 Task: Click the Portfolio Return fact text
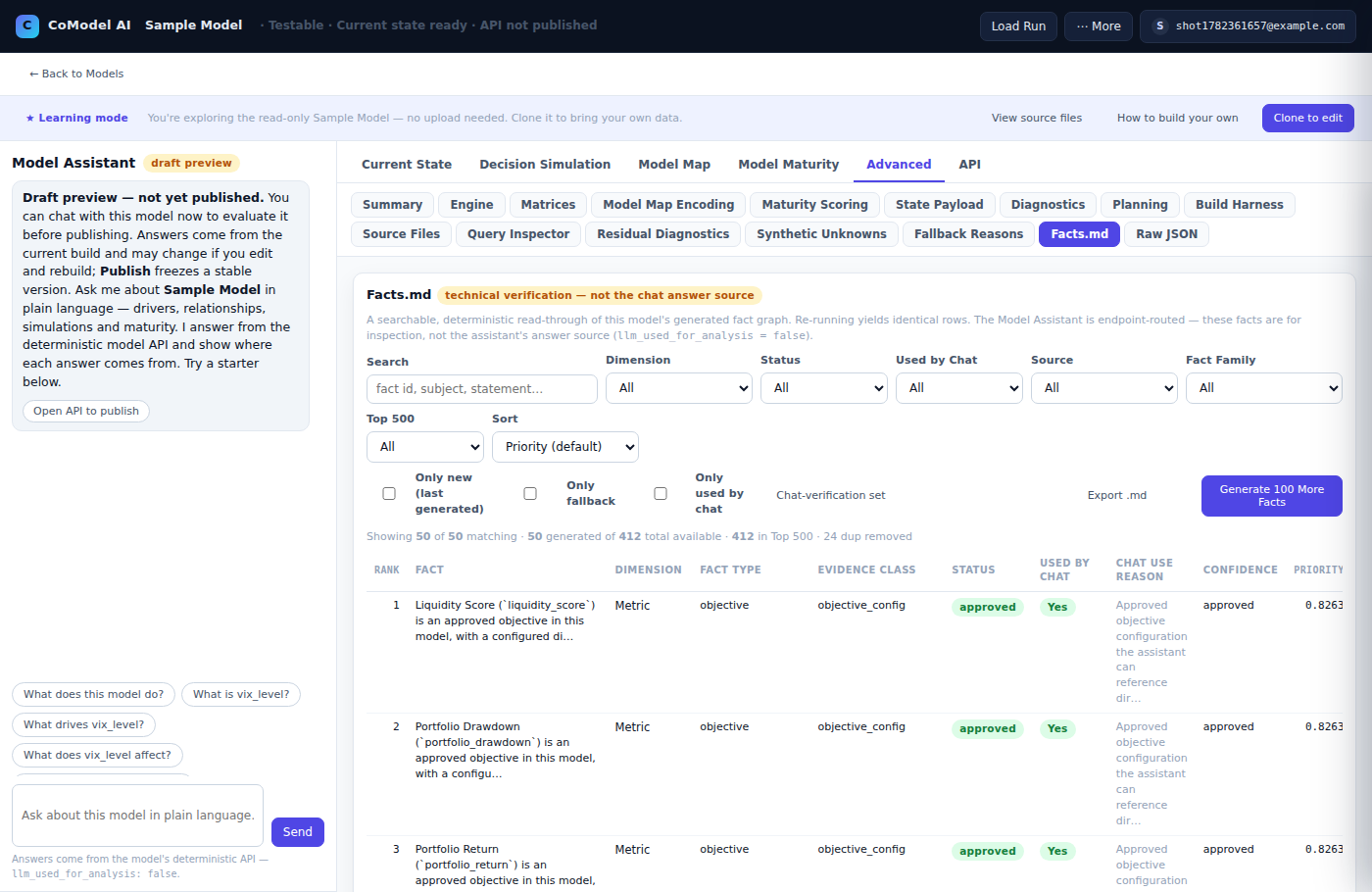[506, 866]
